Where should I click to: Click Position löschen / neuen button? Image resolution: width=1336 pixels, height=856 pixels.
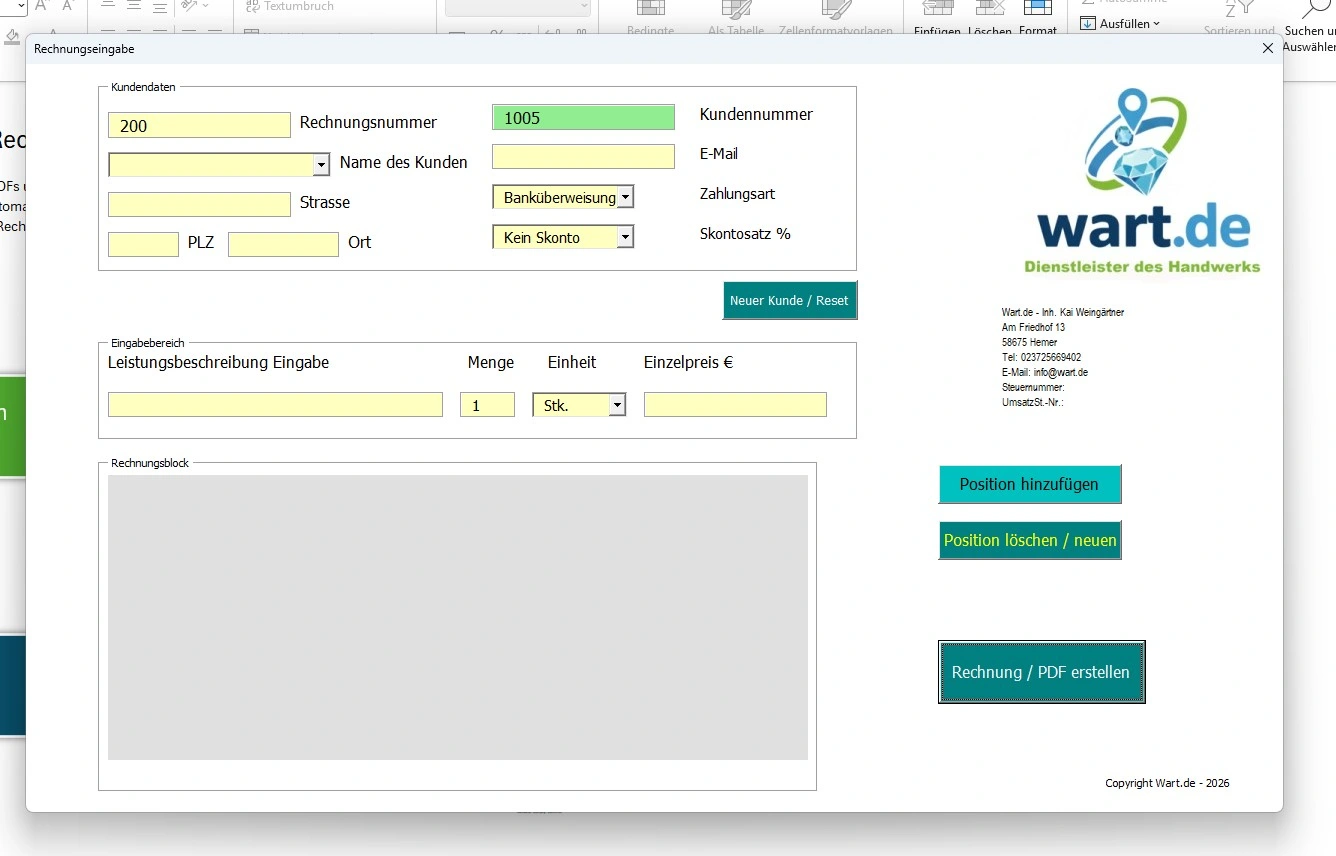tap(1029, 540)
